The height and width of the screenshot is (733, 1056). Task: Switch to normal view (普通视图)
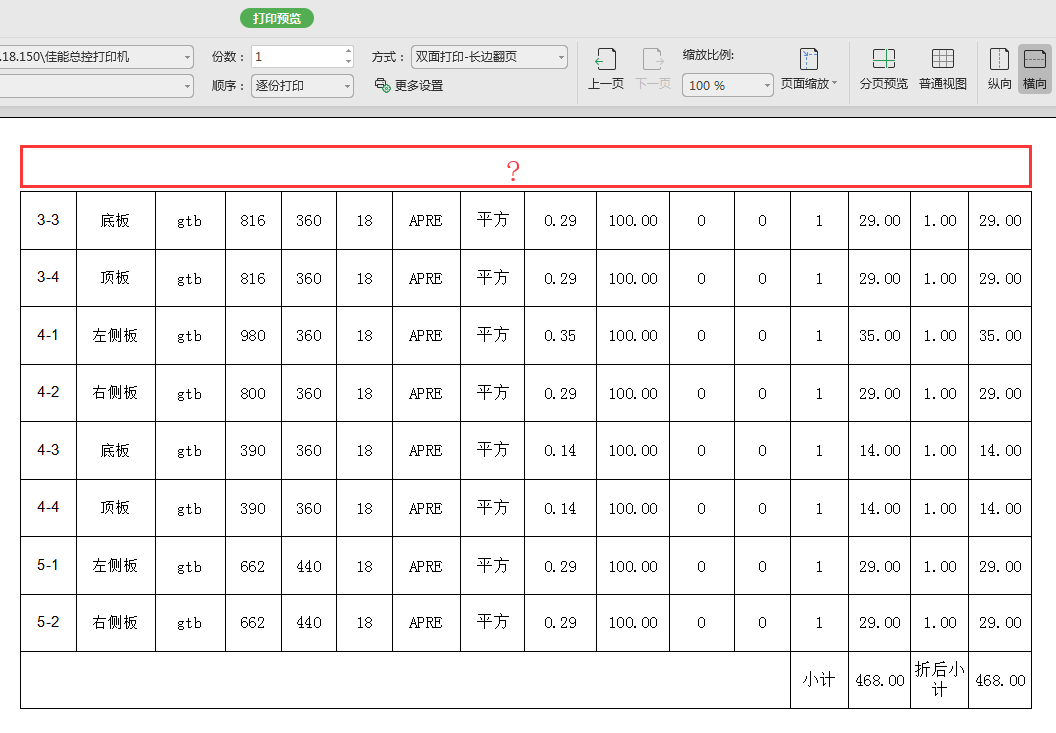(942, 69)
